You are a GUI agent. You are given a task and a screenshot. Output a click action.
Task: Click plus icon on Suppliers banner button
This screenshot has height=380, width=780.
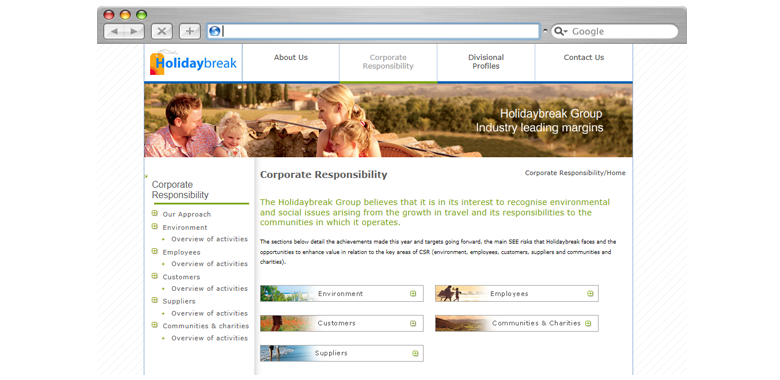(x=415, y=354)
